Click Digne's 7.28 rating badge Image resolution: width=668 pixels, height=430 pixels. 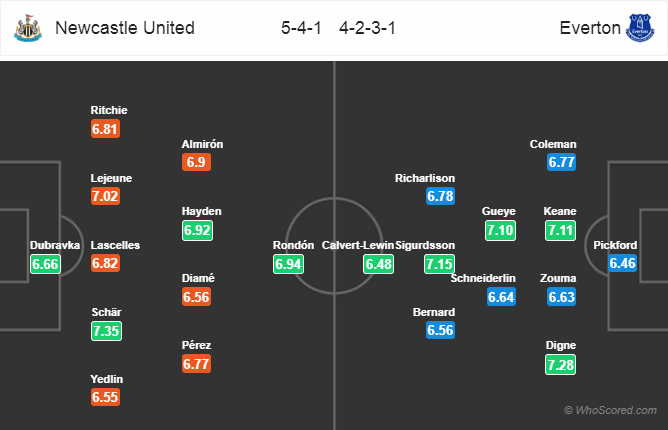click(560, 364)
